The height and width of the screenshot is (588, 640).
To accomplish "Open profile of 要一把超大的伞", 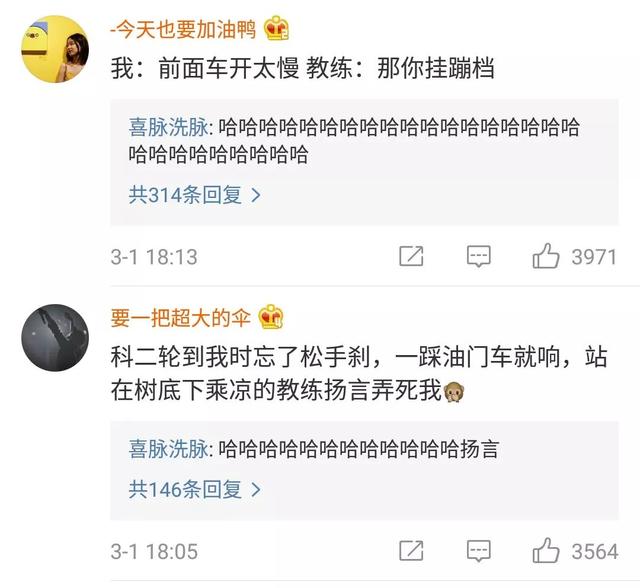I will [180, 317].
